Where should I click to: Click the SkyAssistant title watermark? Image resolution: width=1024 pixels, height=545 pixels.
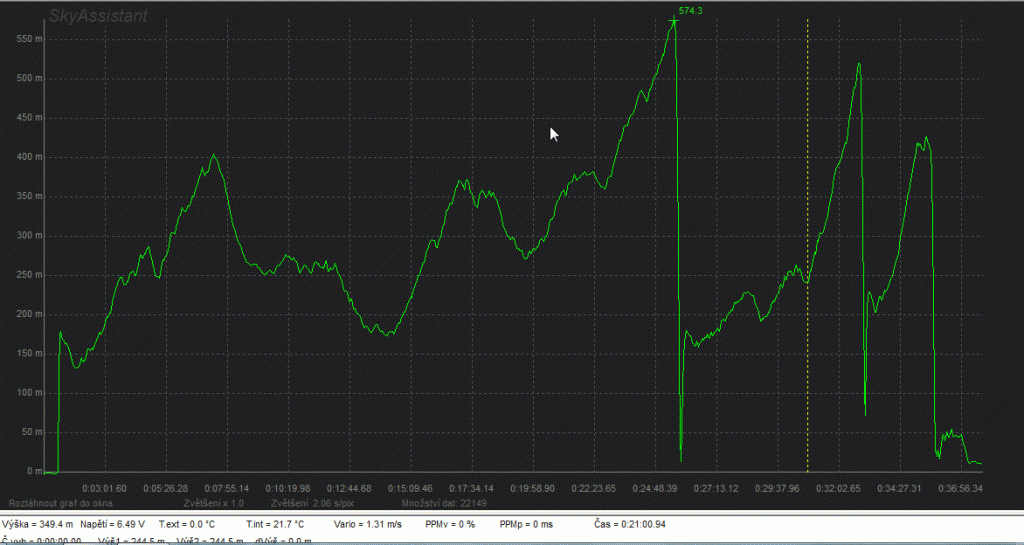[x=99, y=16]
